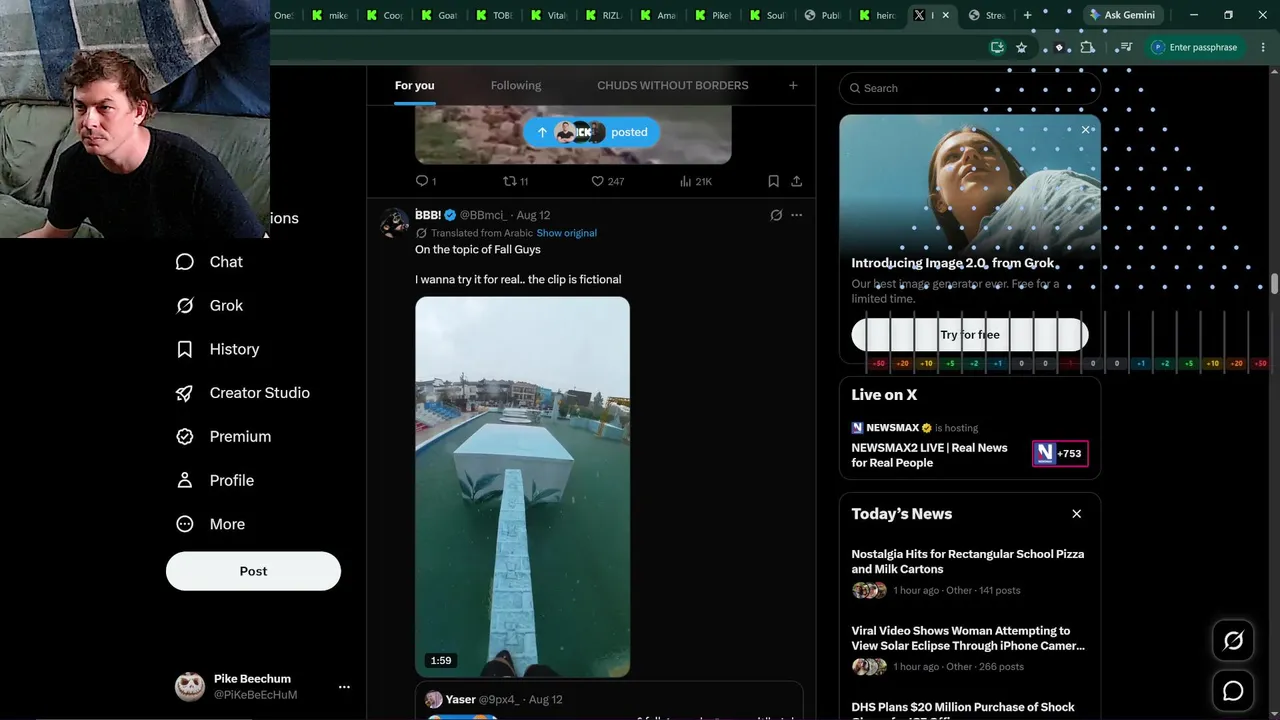Switch to the RIZL browser tab
This screenshot has width=1280, height=720.
pos(603,15)
